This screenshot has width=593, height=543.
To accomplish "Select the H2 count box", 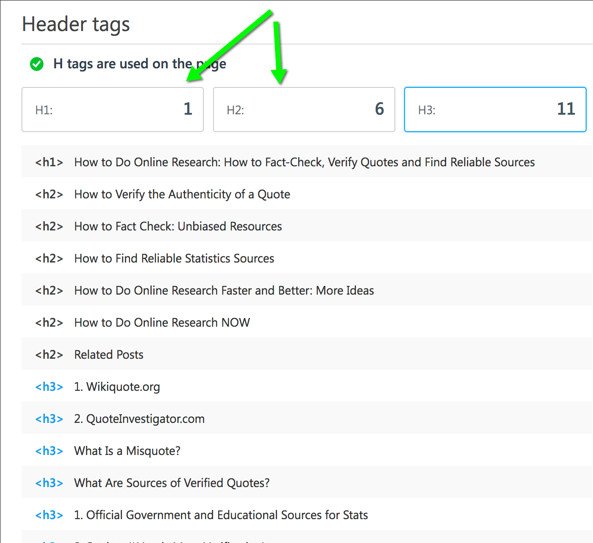I will 304,110.
